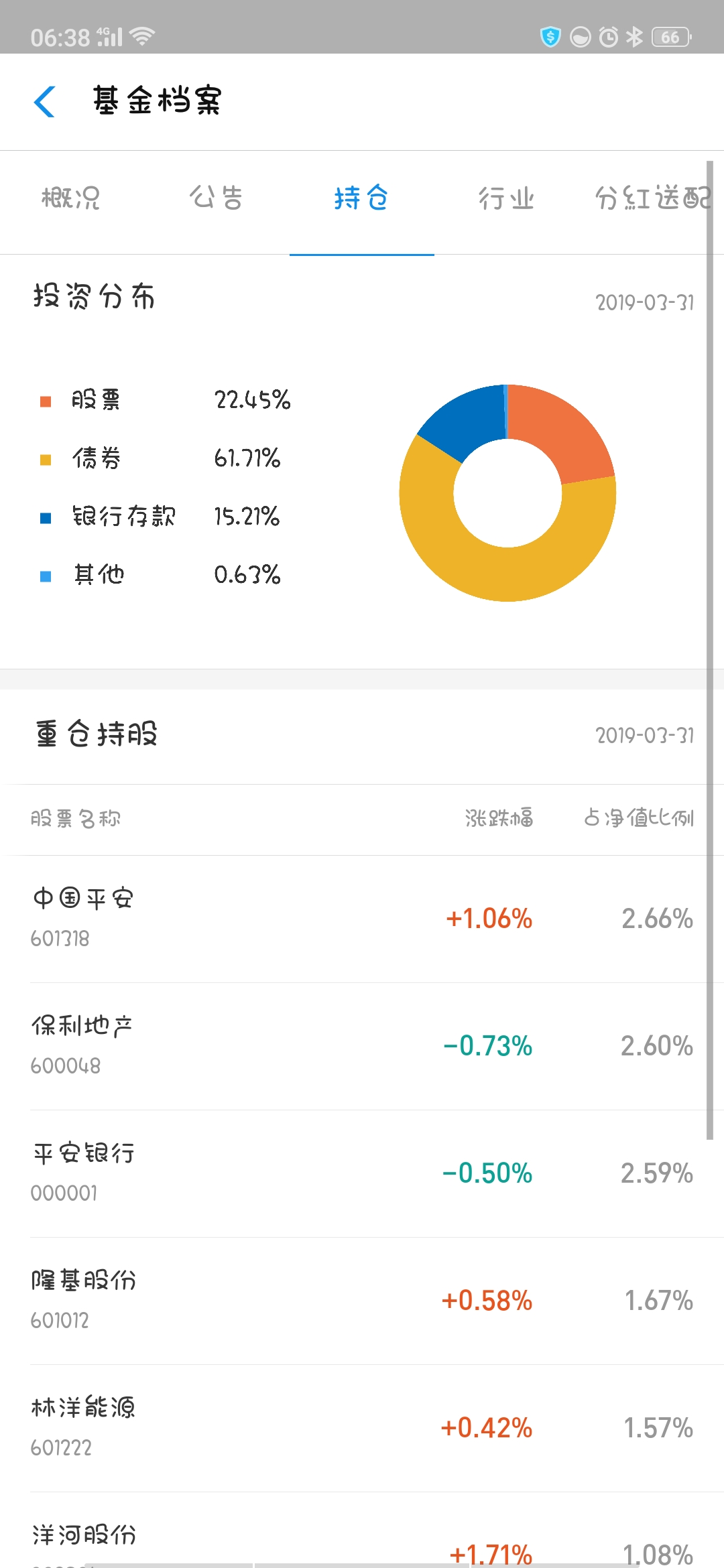
Task: Tap the yellow 债券 legend swatch
Action: click(x=46, y=460)
